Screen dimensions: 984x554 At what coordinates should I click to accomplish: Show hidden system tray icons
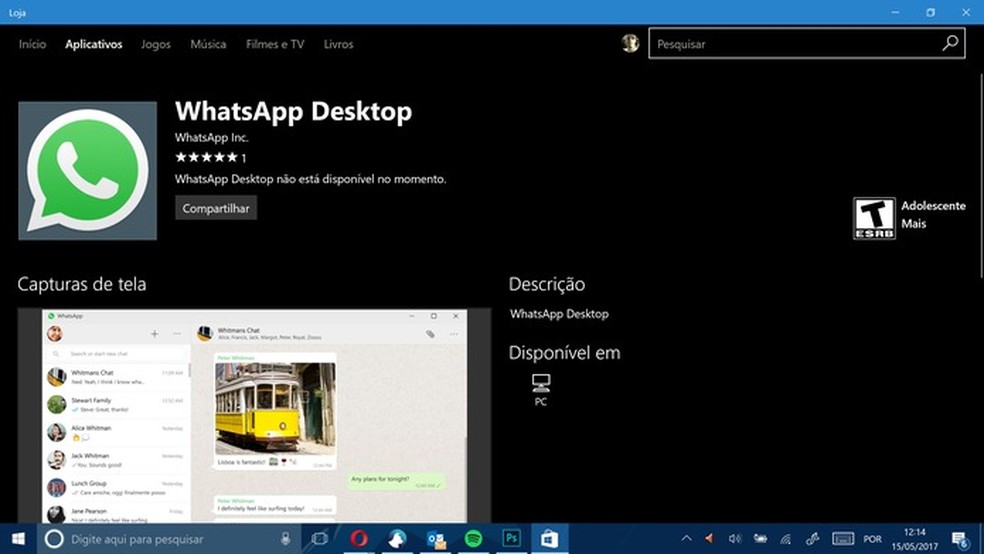(x=686, y=538)
